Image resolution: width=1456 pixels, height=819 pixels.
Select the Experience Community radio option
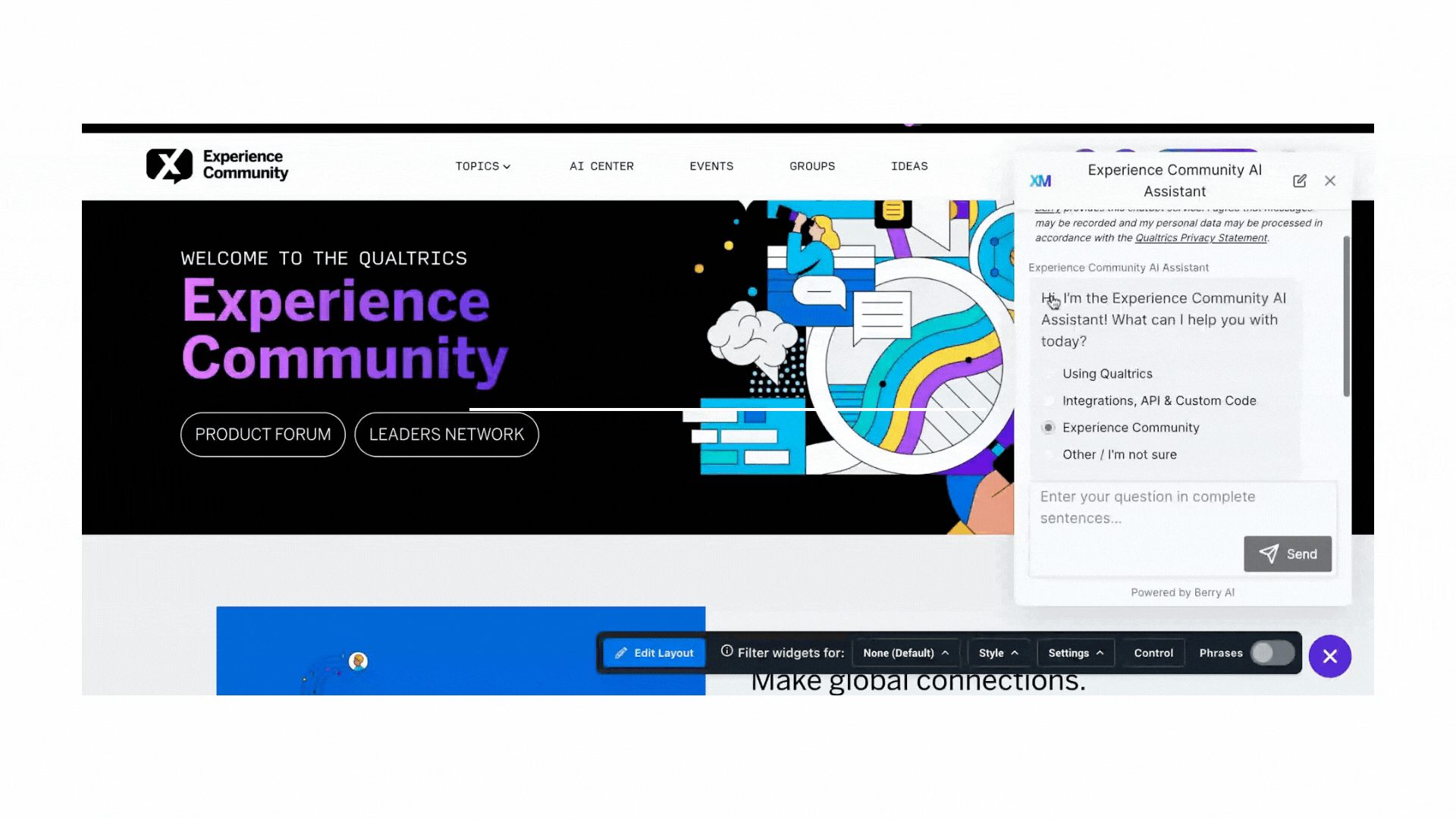1049,428
